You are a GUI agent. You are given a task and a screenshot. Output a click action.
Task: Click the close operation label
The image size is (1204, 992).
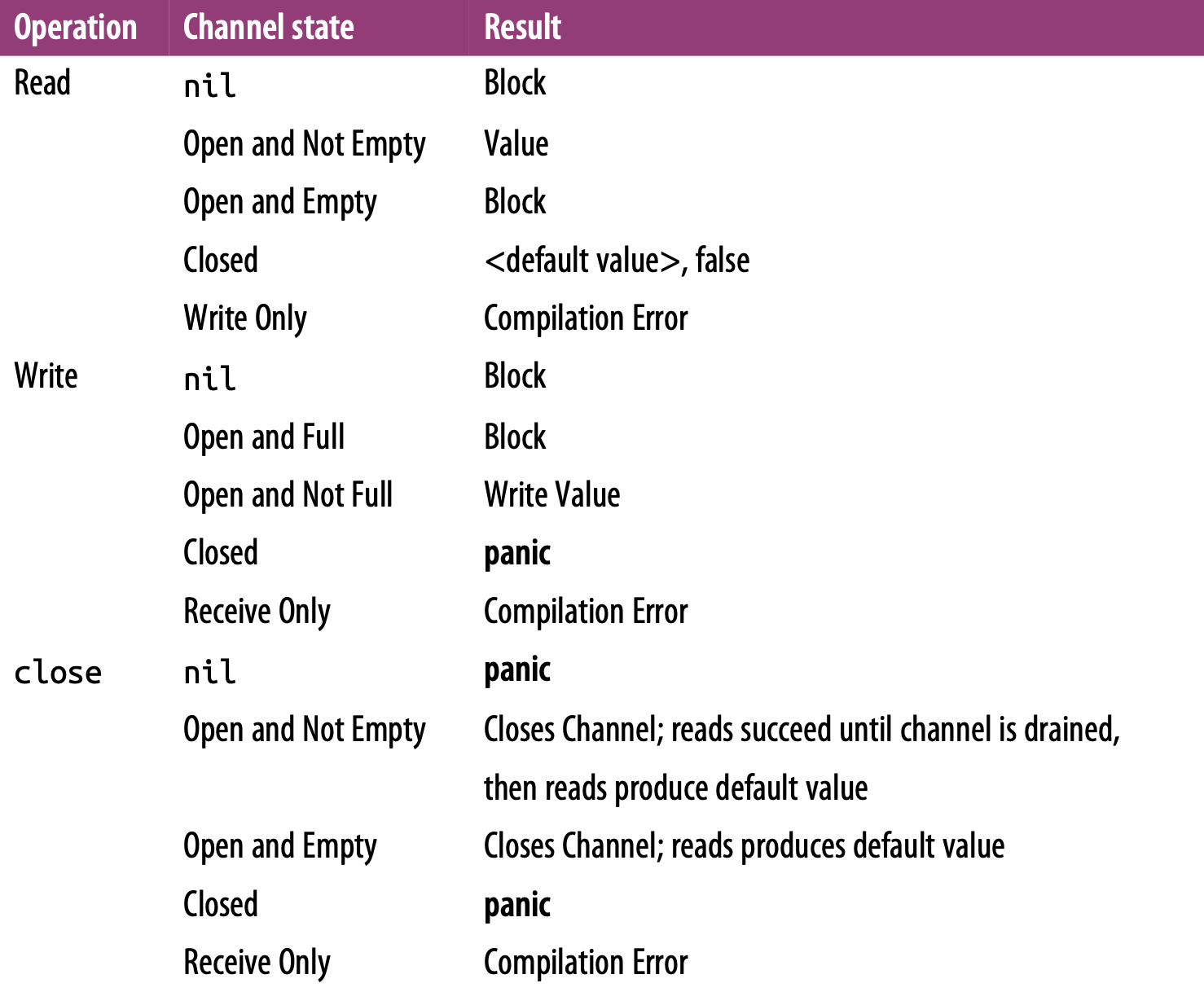click(x=58, y=673)
